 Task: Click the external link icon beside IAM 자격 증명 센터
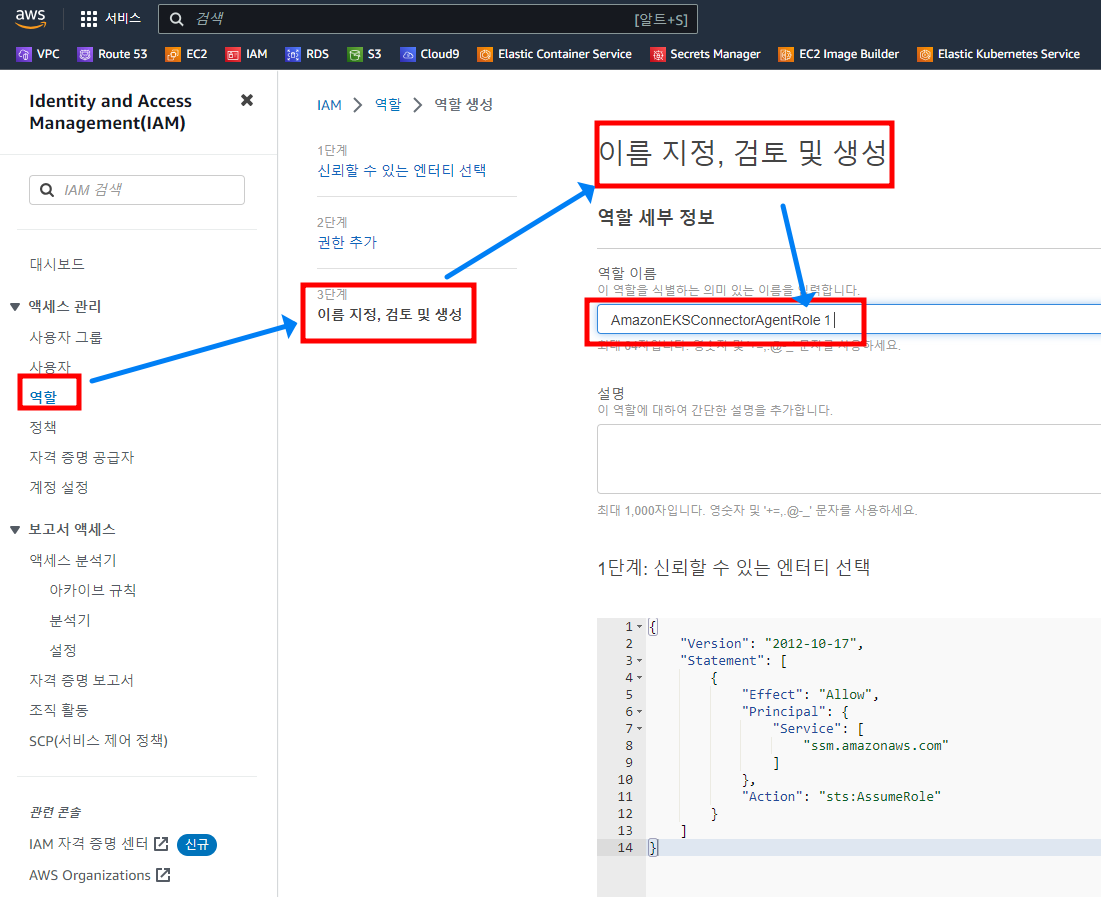(x=161, y=844)
